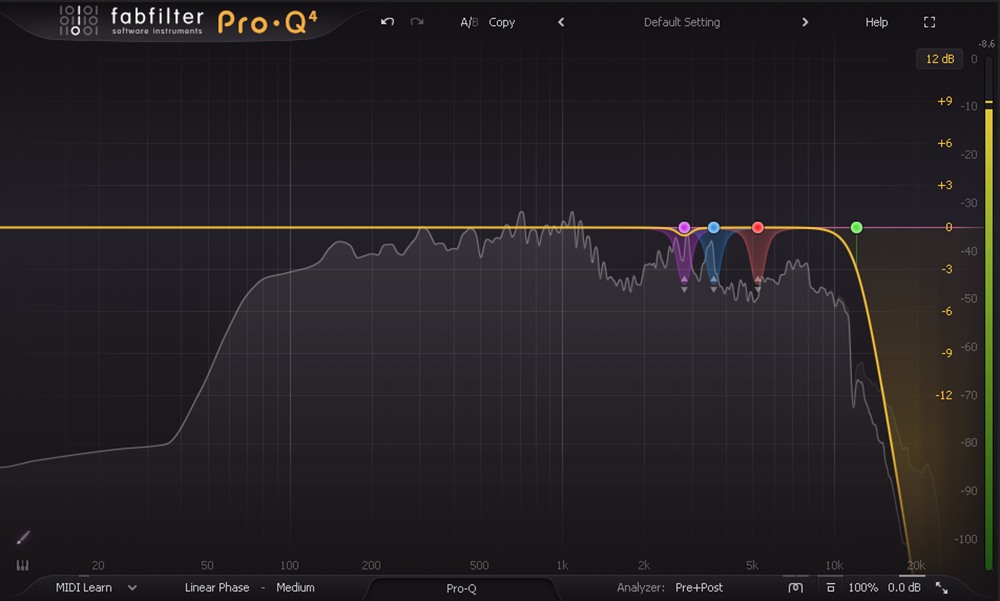Open the 12 dB display range menu

tap(939, 59)
